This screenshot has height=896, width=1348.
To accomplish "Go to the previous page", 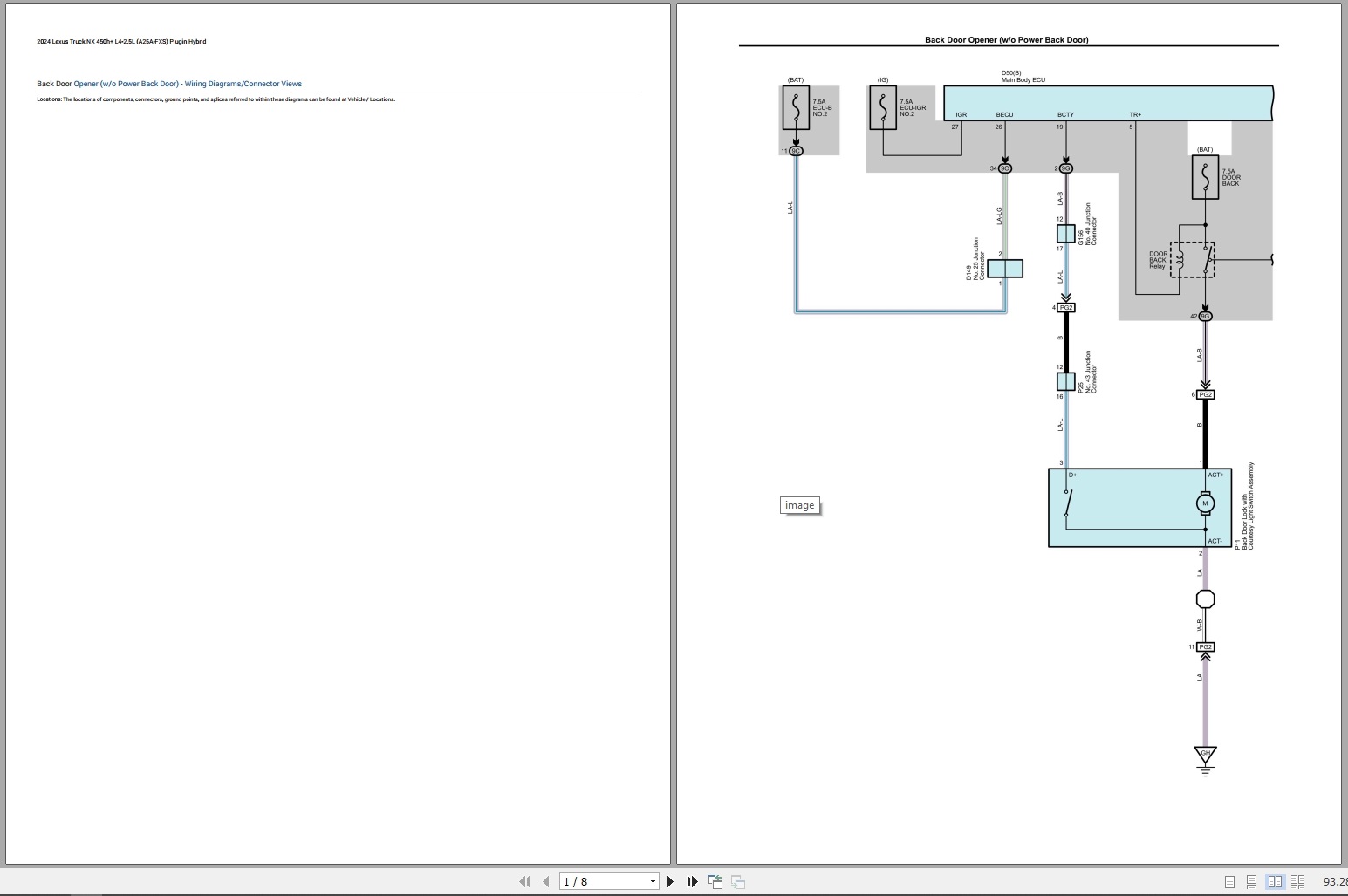I will [x=546, y=881].
